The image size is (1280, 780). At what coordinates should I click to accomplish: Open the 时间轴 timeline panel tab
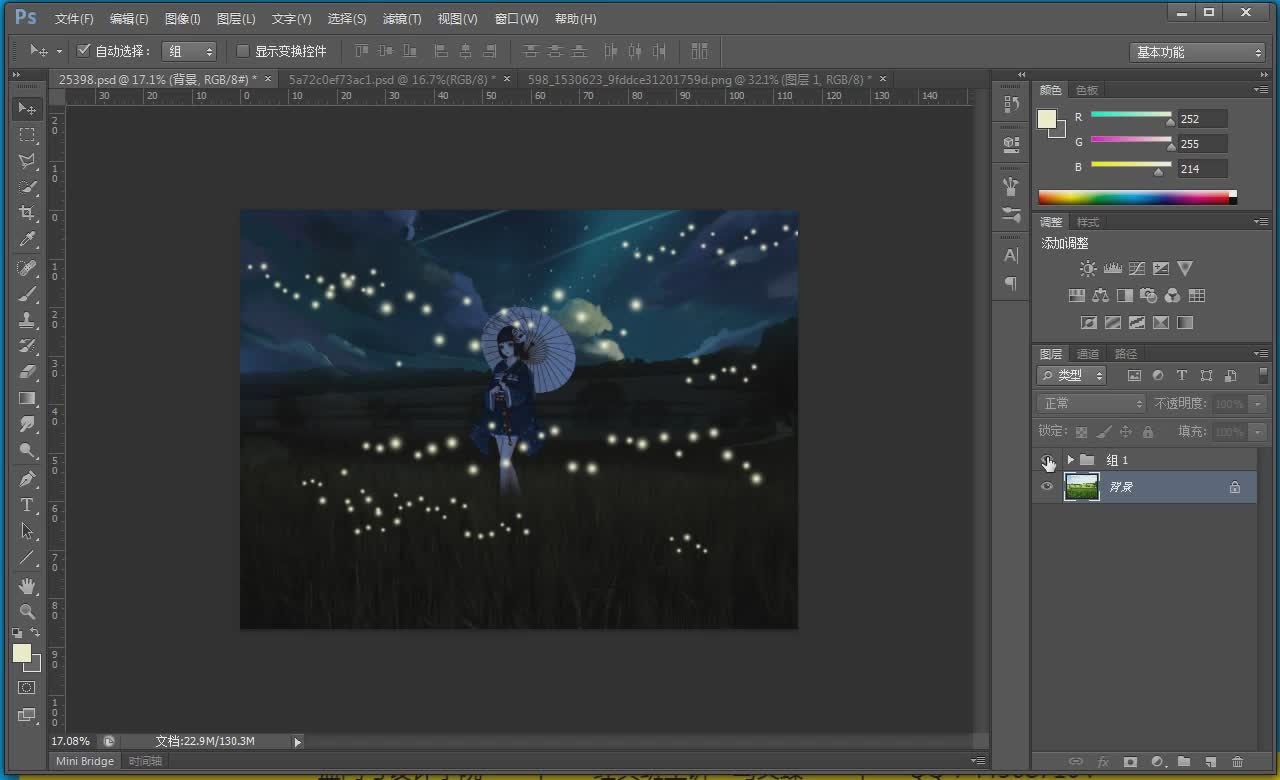(x=145, y=761)
